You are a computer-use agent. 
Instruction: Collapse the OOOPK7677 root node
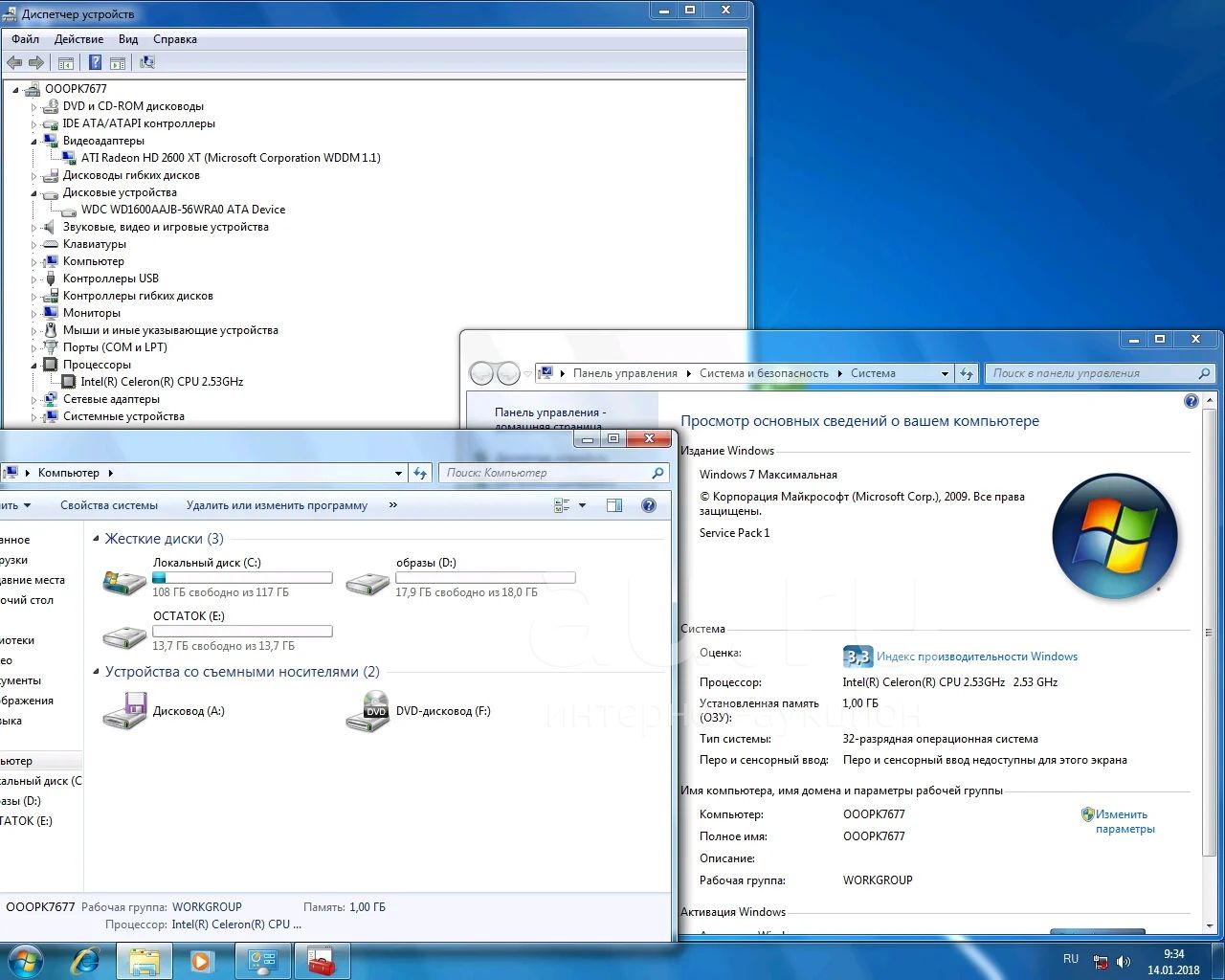15,90
